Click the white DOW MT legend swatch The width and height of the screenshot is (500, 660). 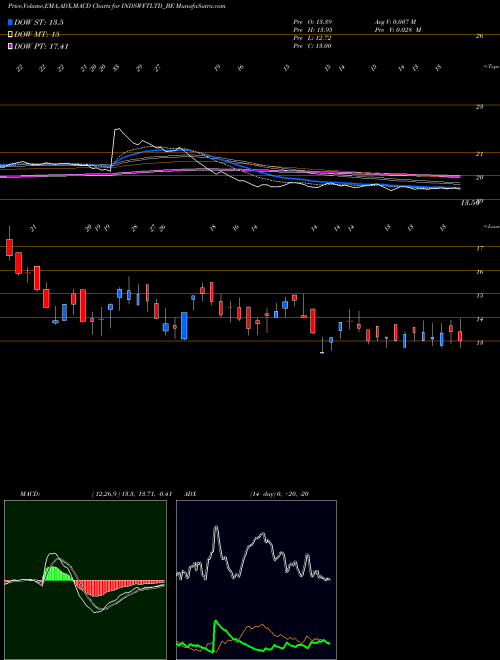10,35
